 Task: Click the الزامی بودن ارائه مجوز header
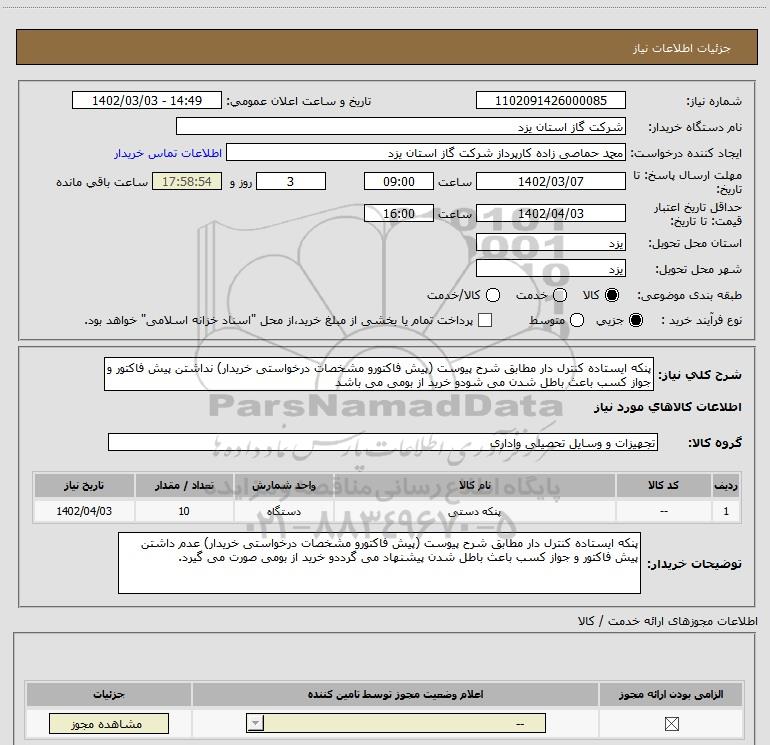click(671, 694)
